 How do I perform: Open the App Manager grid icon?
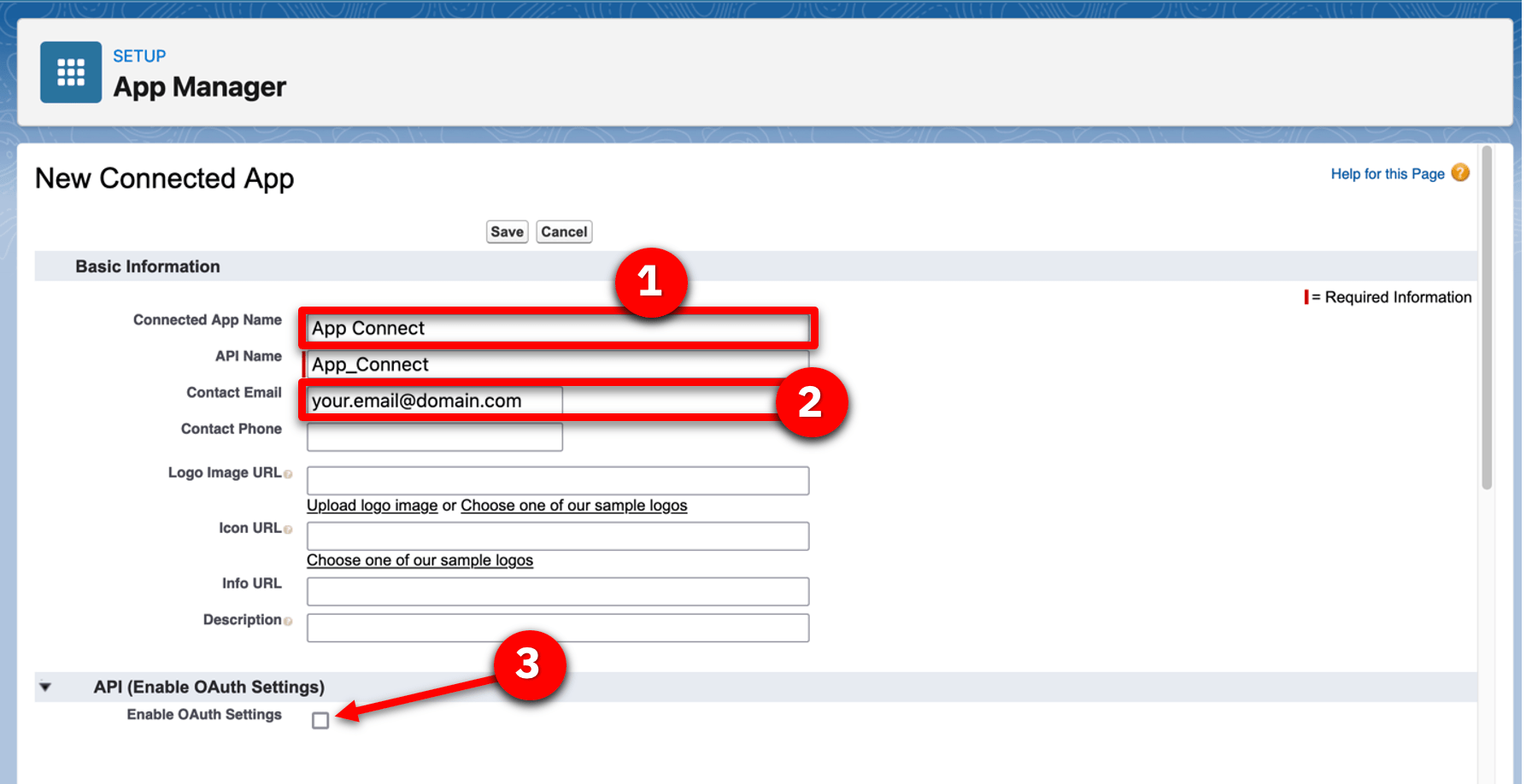coord(70,72)
